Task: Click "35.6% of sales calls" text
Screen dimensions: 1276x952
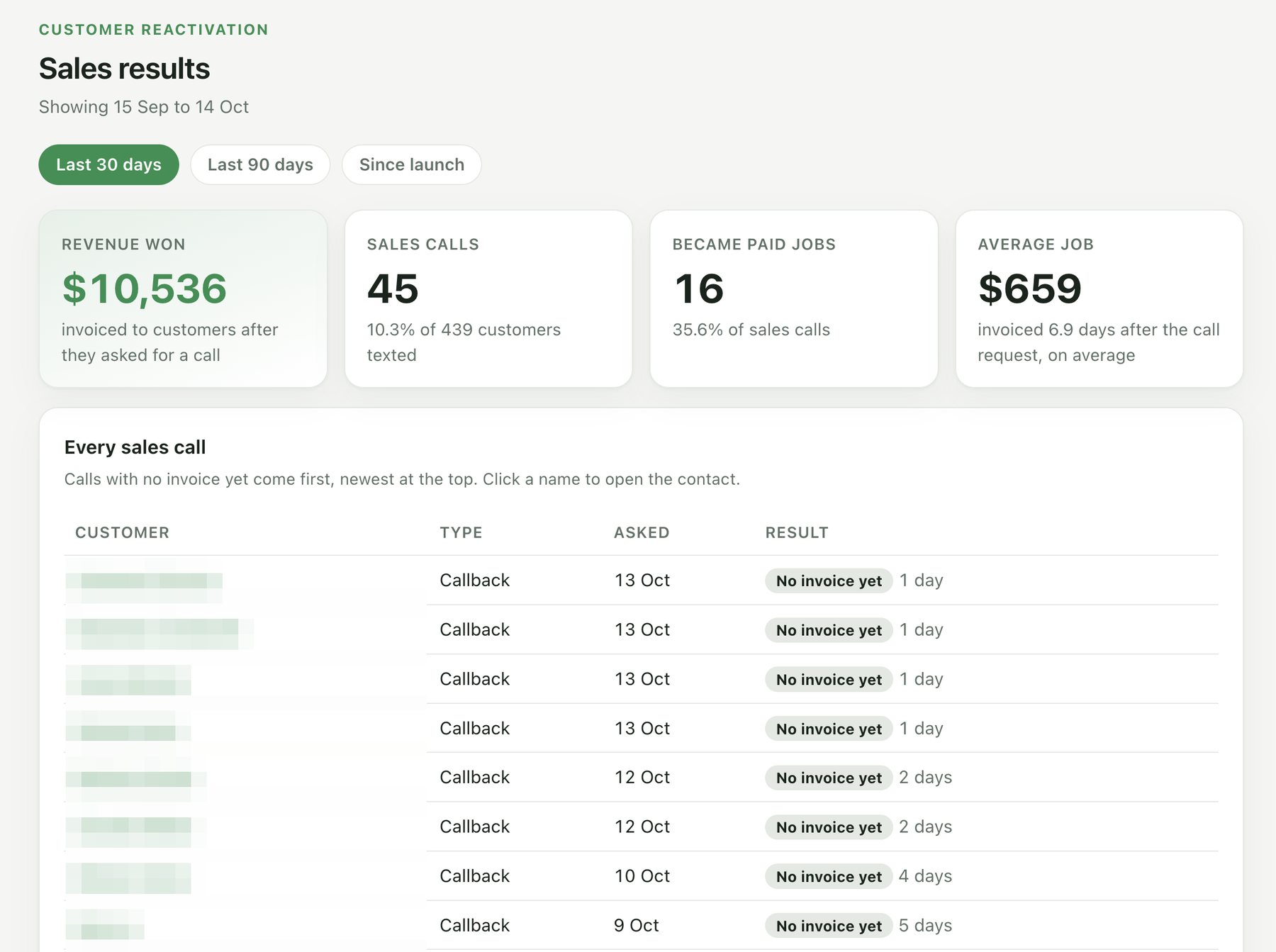Action: click(x=751, y=330)
